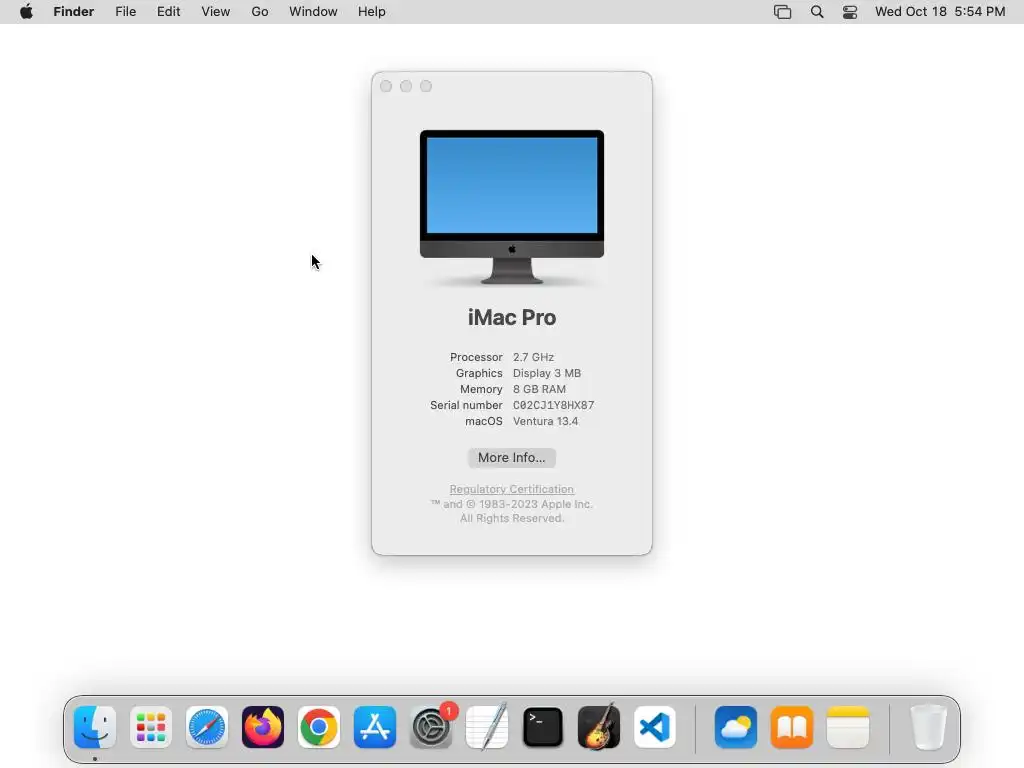Open the Weather app from the Dock
The height and width of the screenshot is (768, 1024).
[x=736, y=727]
